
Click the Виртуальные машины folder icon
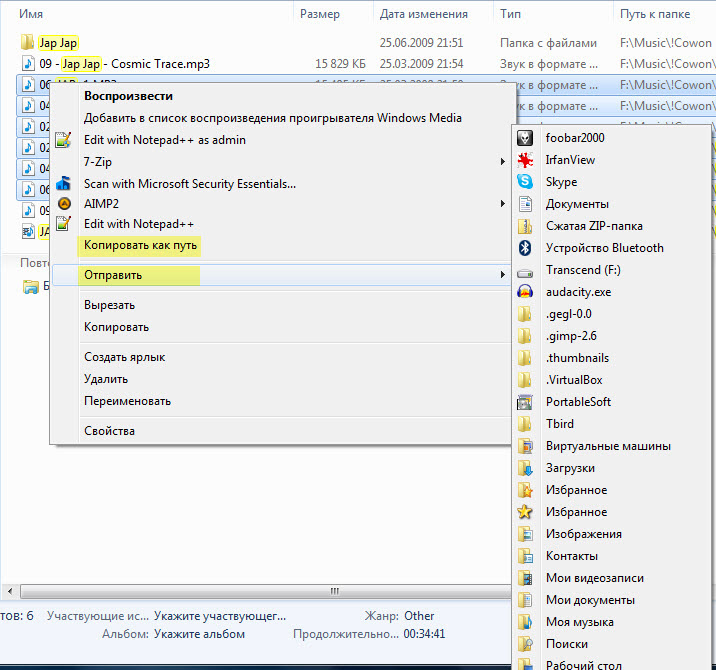(525, 446)
